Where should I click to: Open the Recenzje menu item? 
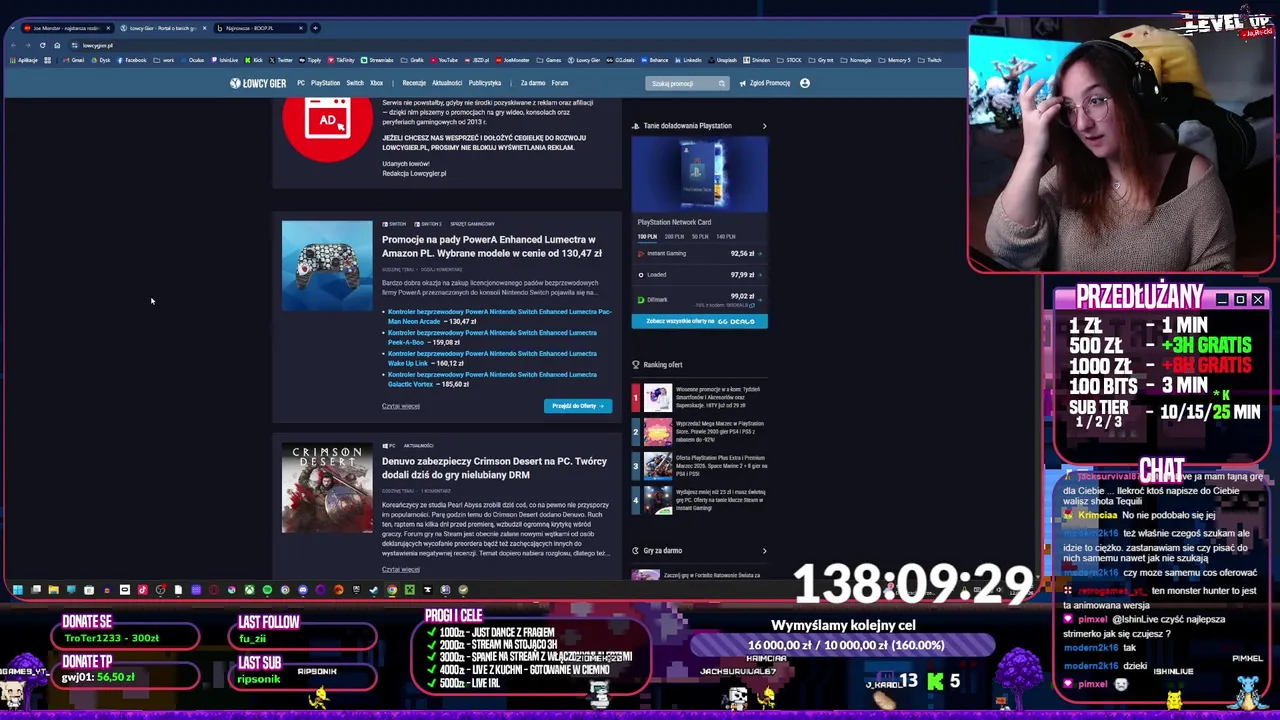click(x=414, y=83)
